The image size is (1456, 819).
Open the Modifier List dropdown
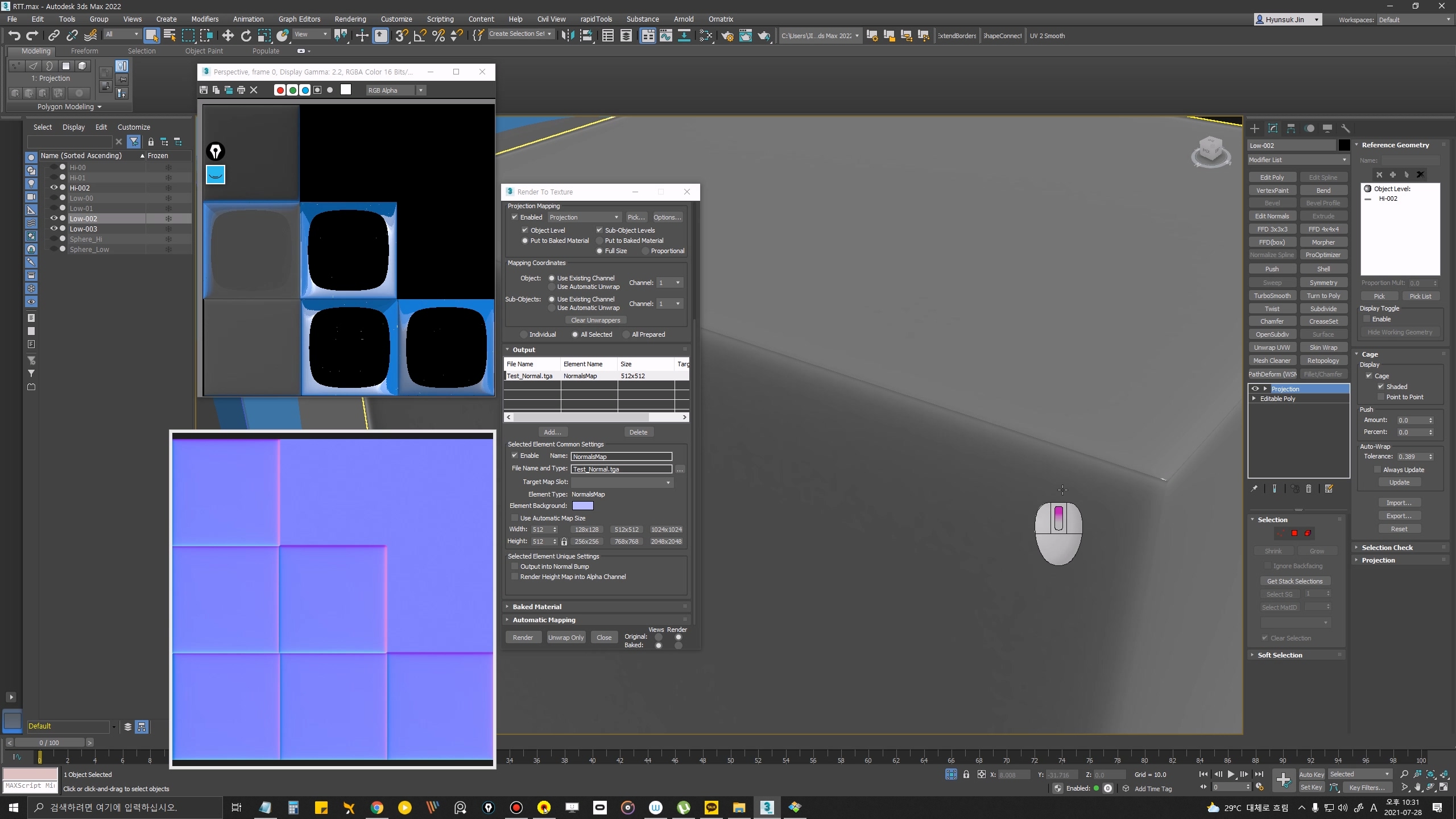(1298, 160)
